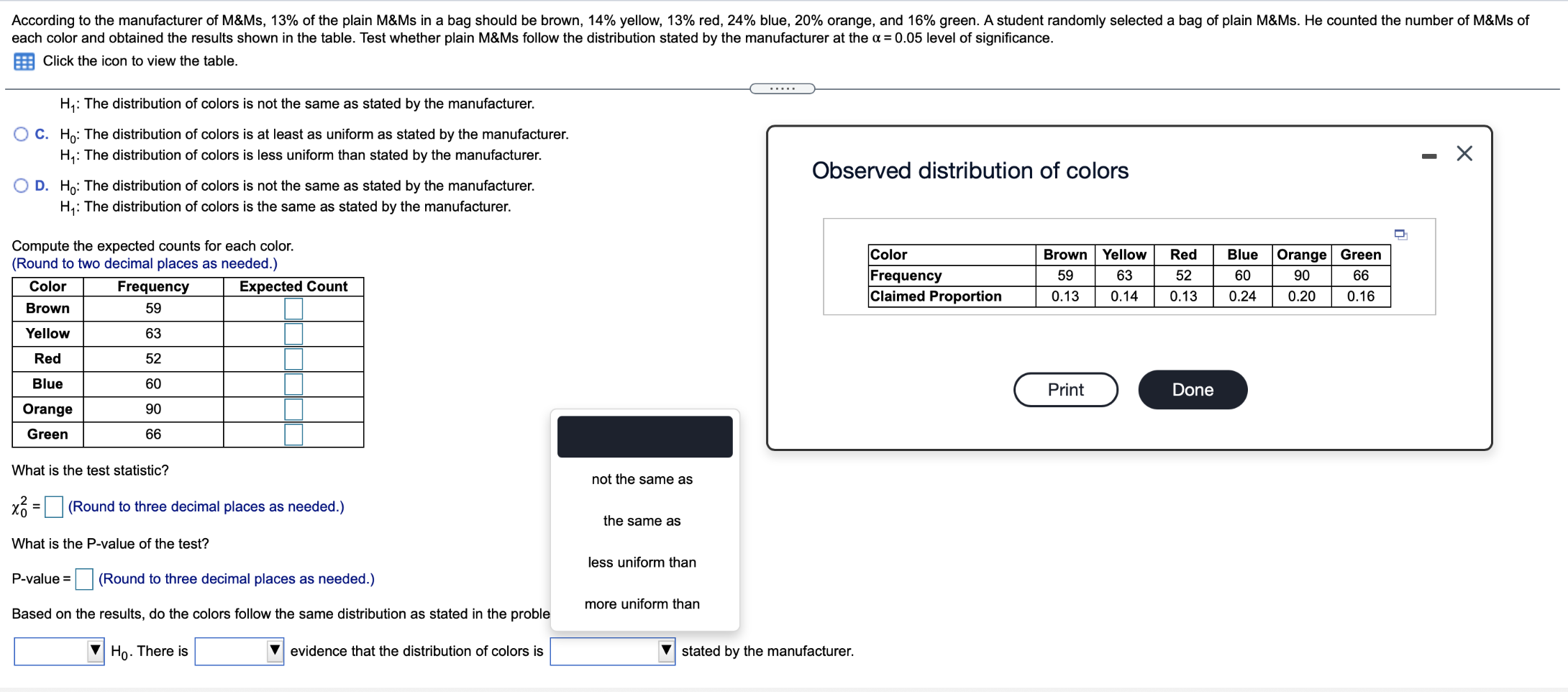Click the Brown expected count input box
Image resolution: width=1568 pixels, height=692 pixels.
click(293, 309)
